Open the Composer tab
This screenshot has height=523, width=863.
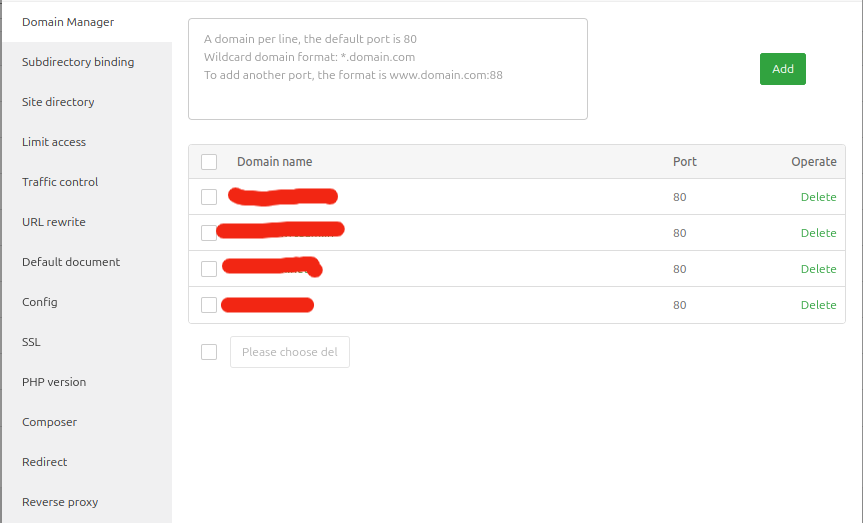pos(49,422)
